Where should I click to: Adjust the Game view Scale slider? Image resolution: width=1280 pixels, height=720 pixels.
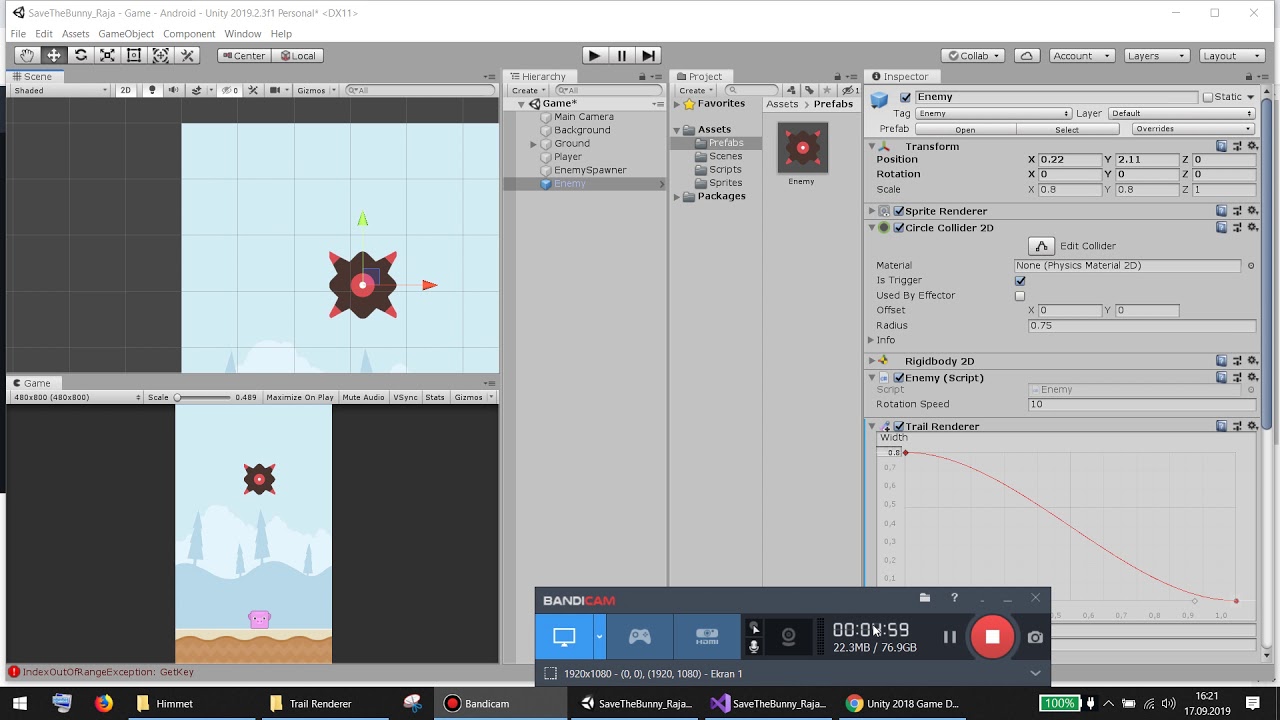coord(202,397)
